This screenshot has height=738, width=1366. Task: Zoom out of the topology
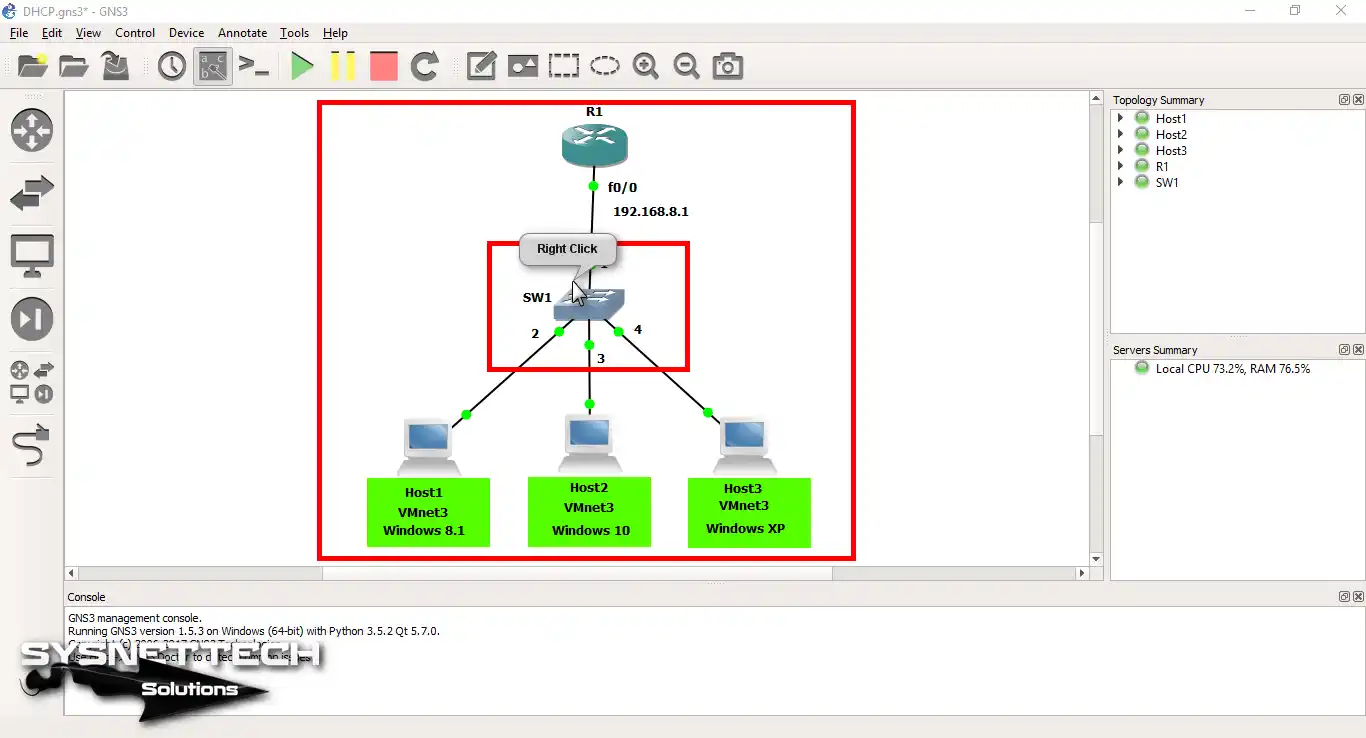click(x=687, y=66)
